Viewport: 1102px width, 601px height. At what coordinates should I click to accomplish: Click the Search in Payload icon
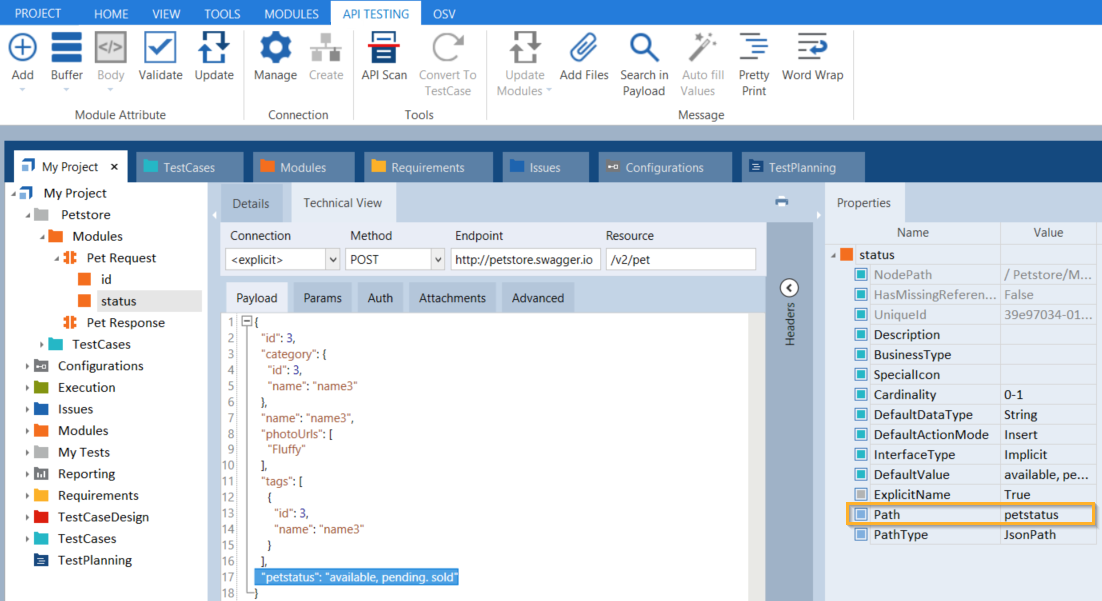point(644,48)
